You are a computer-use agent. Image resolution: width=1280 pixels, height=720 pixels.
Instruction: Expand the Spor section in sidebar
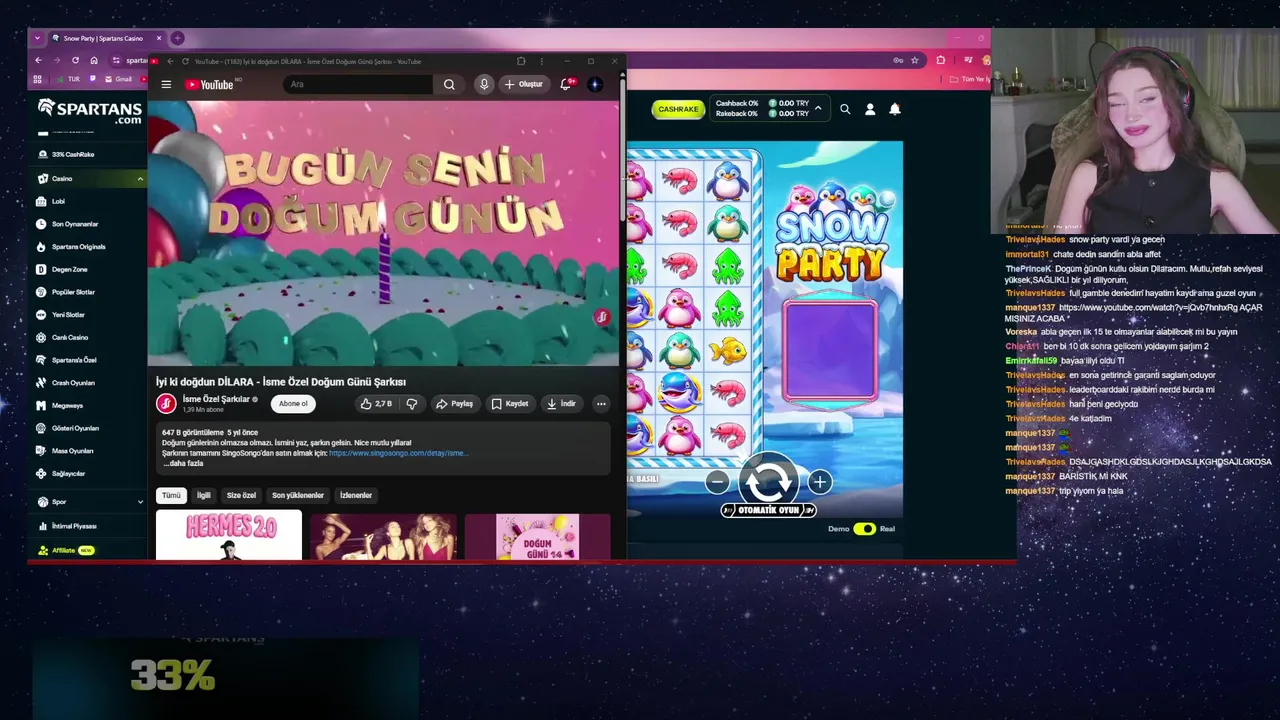pyautogui.click(x=140, y=502)
